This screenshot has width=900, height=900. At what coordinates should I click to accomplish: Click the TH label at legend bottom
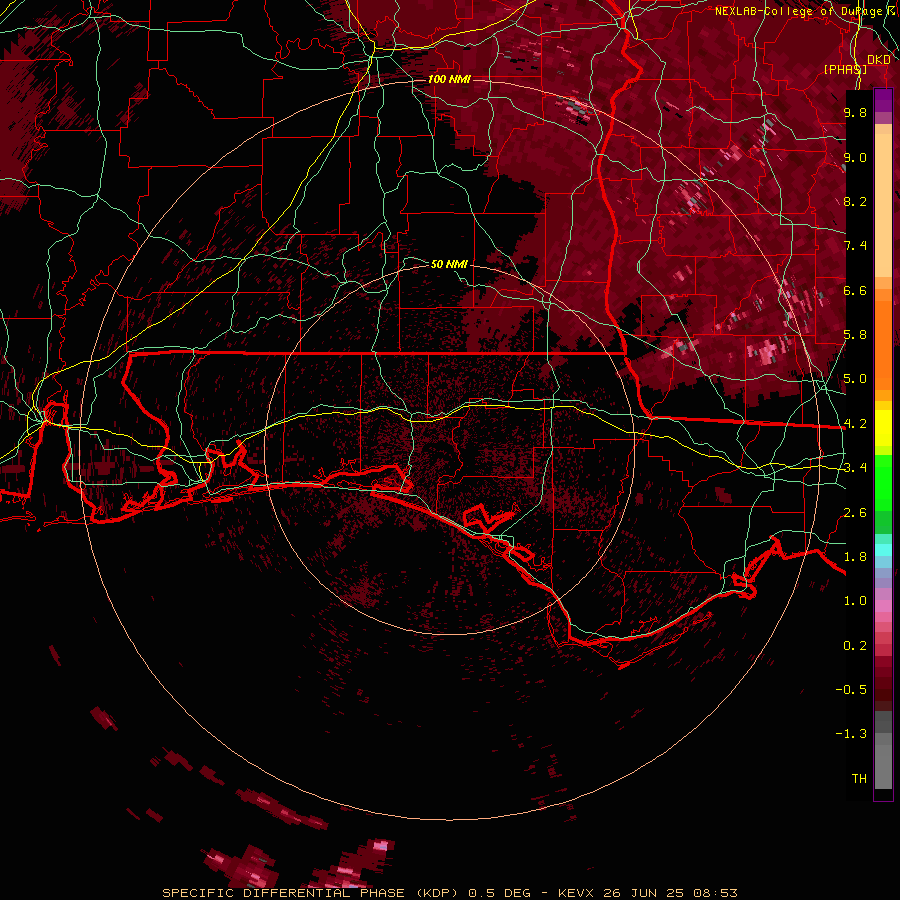[859, 779]
